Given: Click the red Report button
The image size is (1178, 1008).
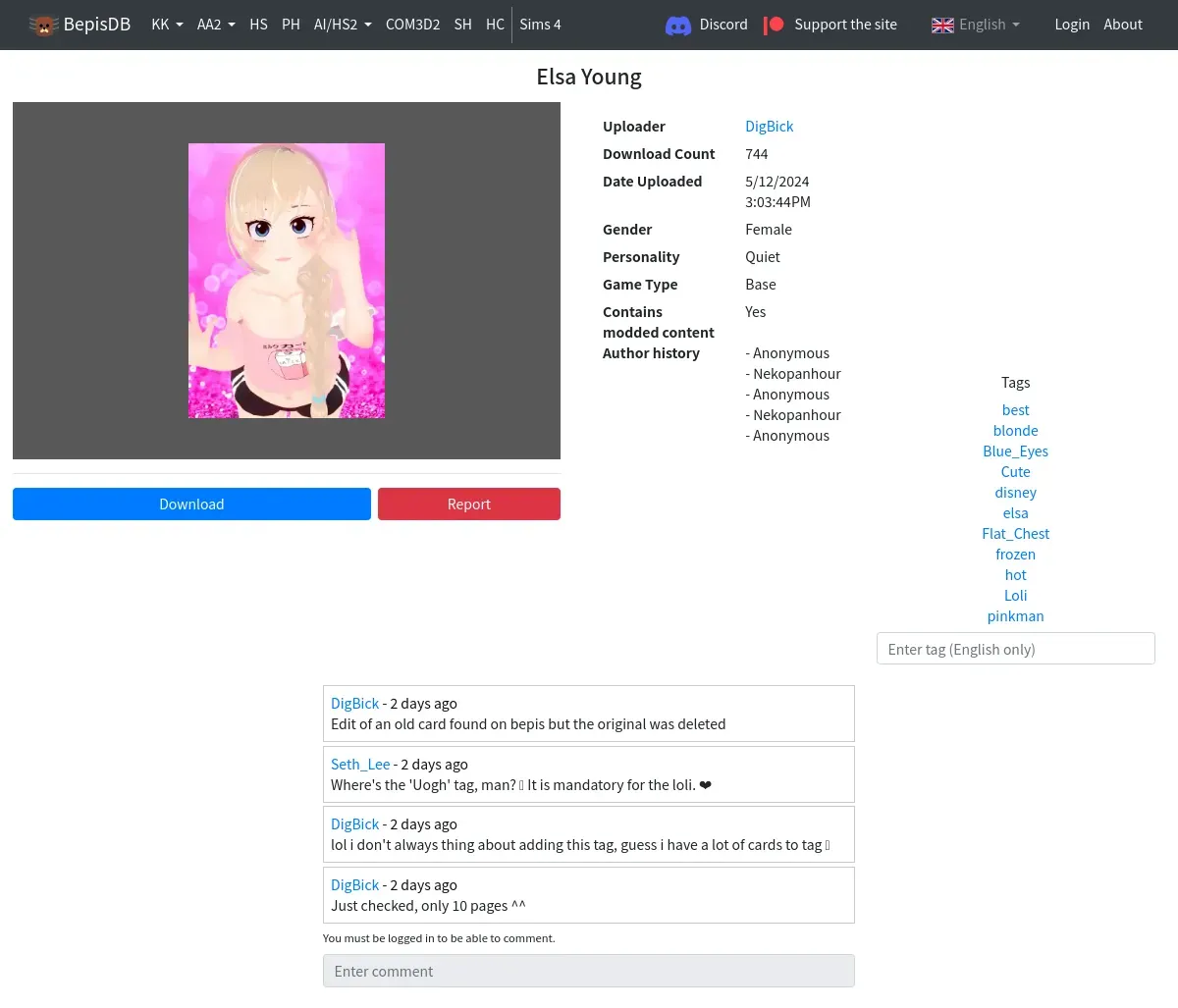Looking at the screenshot, I should click(469, 504).
